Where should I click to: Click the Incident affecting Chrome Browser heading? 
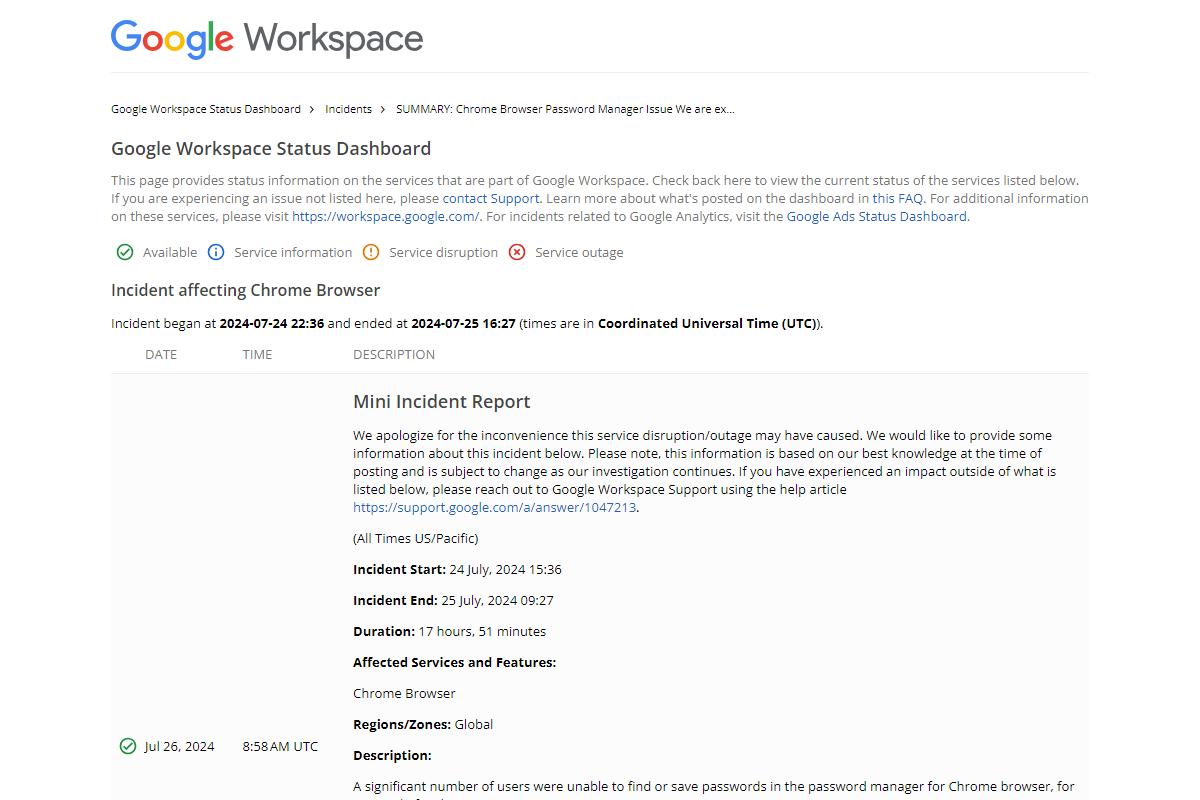[246, 290]
